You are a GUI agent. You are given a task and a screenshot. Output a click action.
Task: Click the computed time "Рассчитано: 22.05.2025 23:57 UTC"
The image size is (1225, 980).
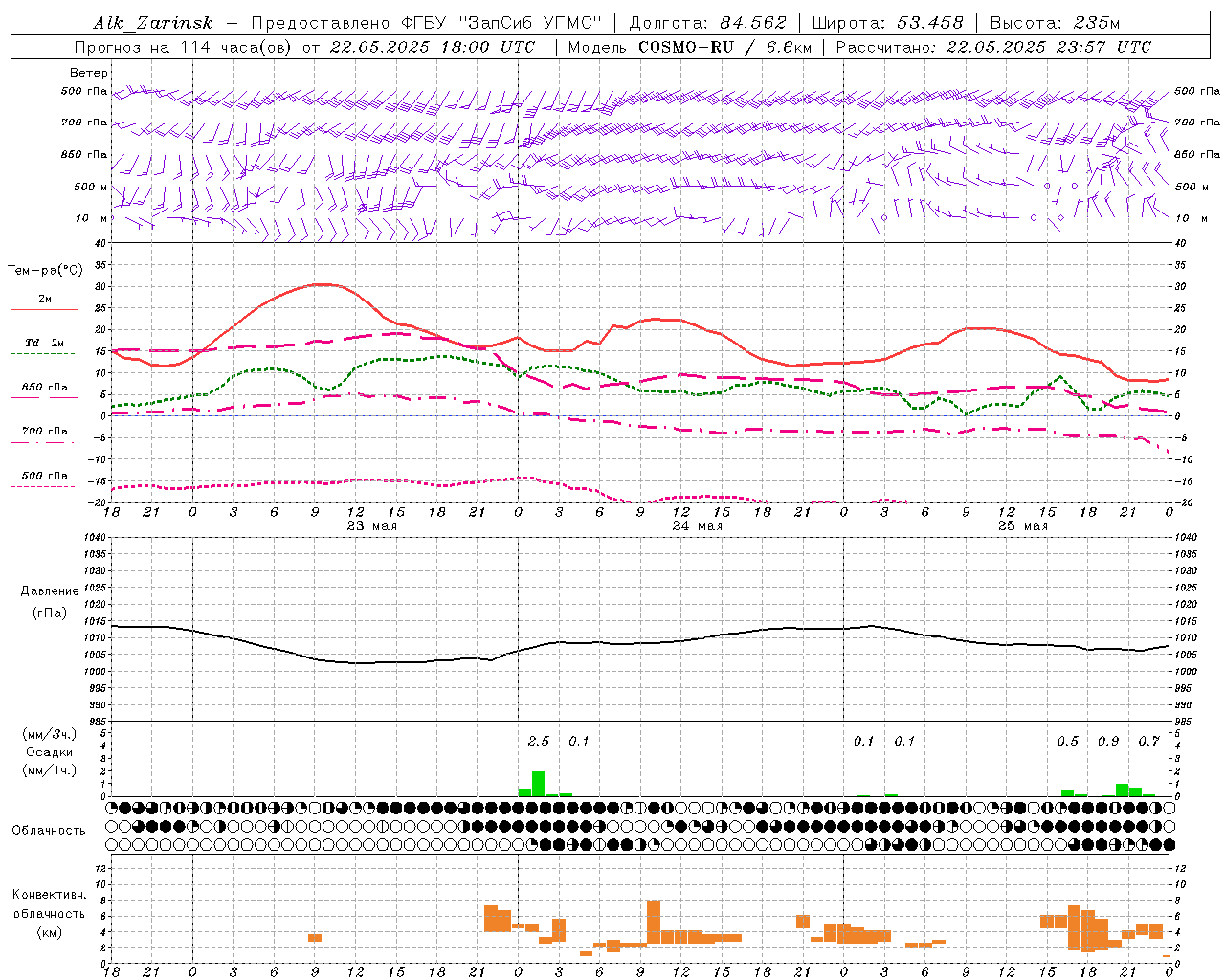pyautogui.click(x=993, y=47)
